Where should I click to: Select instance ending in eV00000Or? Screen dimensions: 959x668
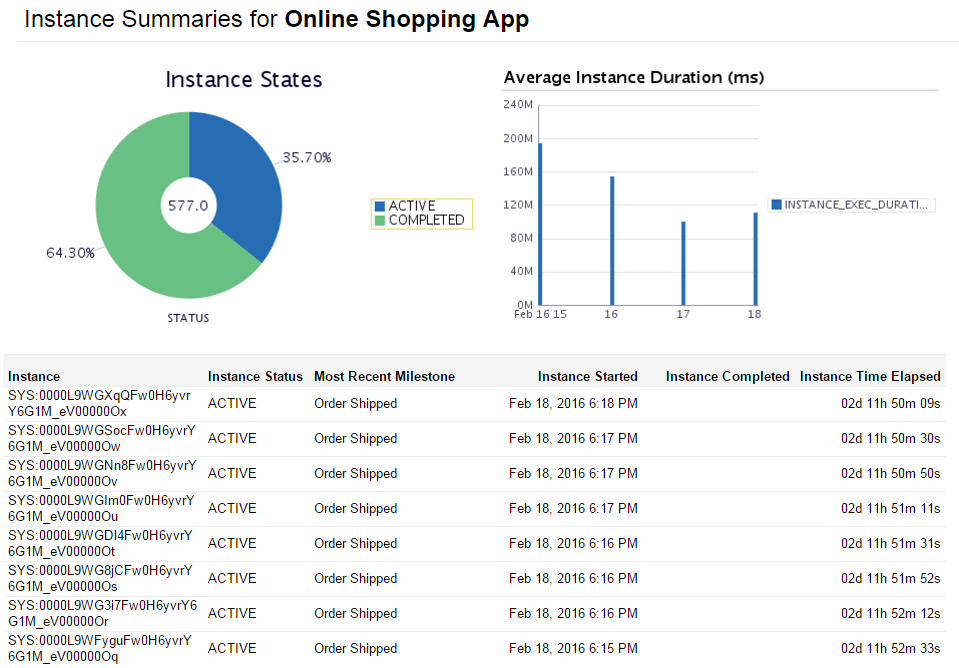pos(103,614)
